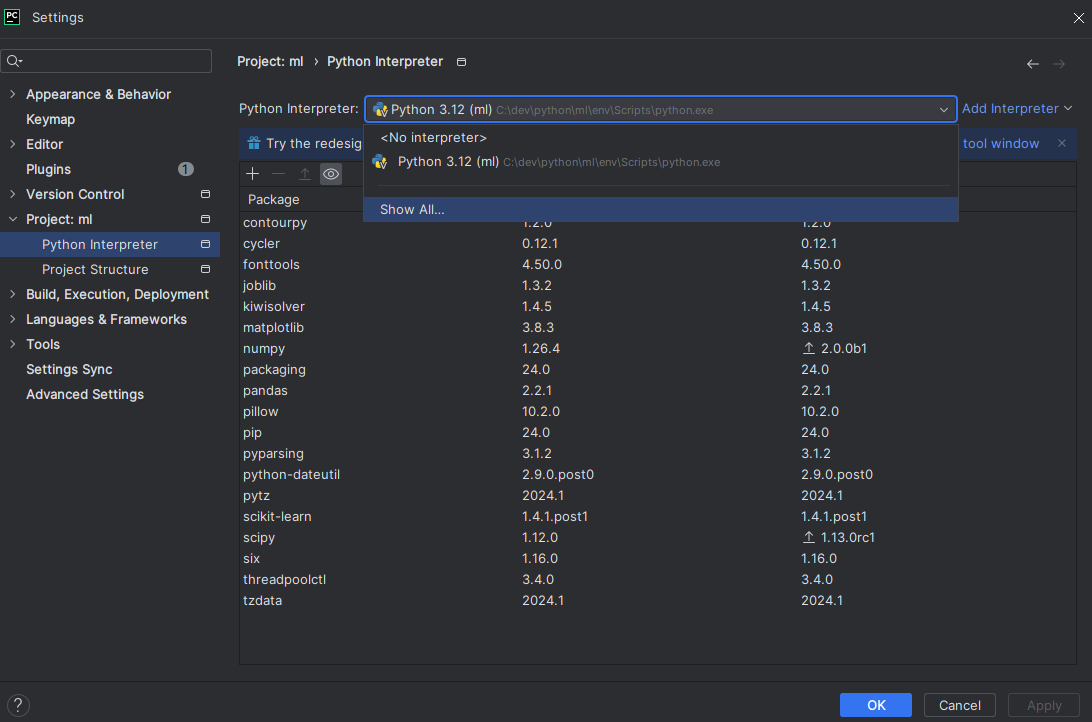The width and height of the screenshot is (1092, 722).
Task: Select Python Interpreter in sidebar
Action: pos(110,244)
